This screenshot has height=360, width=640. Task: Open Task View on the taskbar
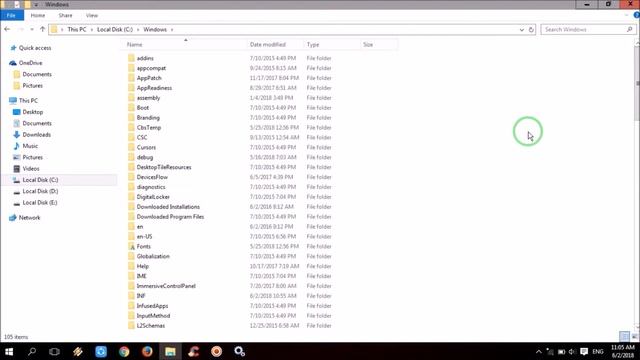click(54, 351)
